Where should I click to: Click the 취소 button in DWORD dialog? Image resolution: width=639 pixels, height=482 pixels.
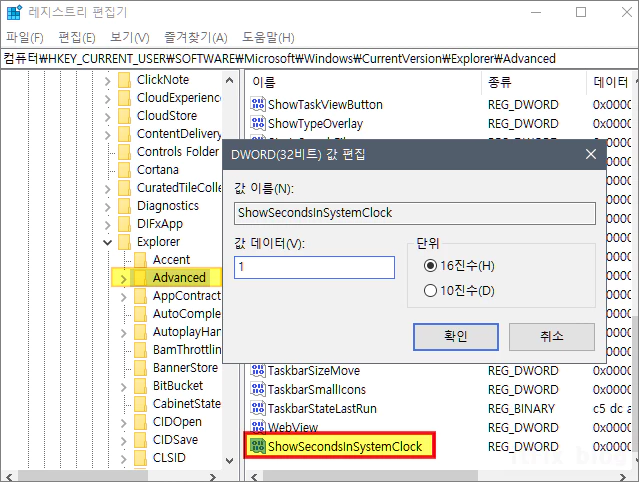pos(551,337)
